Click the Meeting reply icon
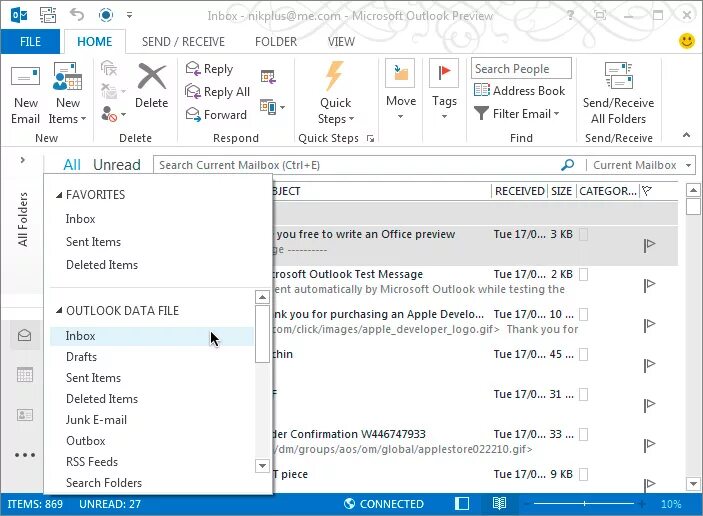The width and height of the screenshot is (703, 516). [268, 77]
